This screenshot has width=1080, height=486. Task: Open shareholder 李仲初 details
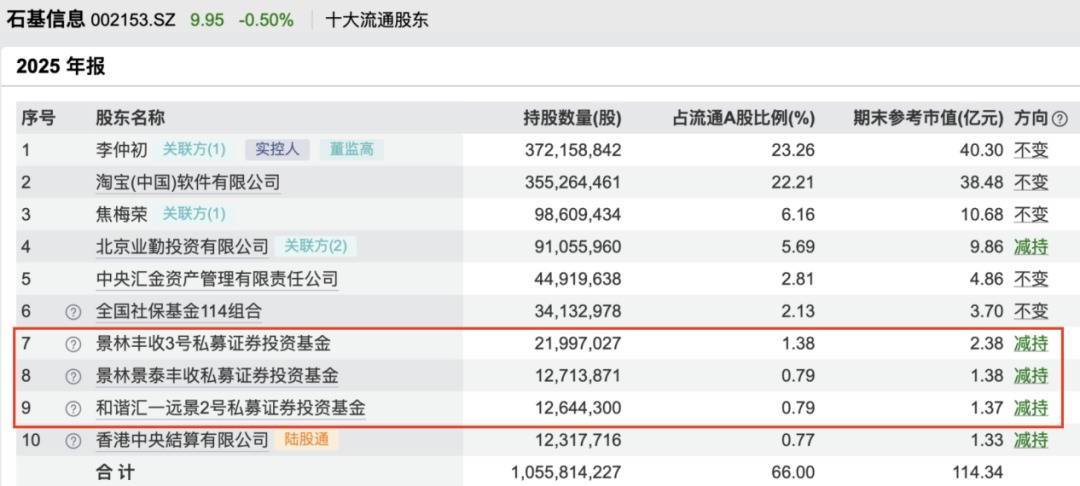pyautogui.click(x=123, y=150)
